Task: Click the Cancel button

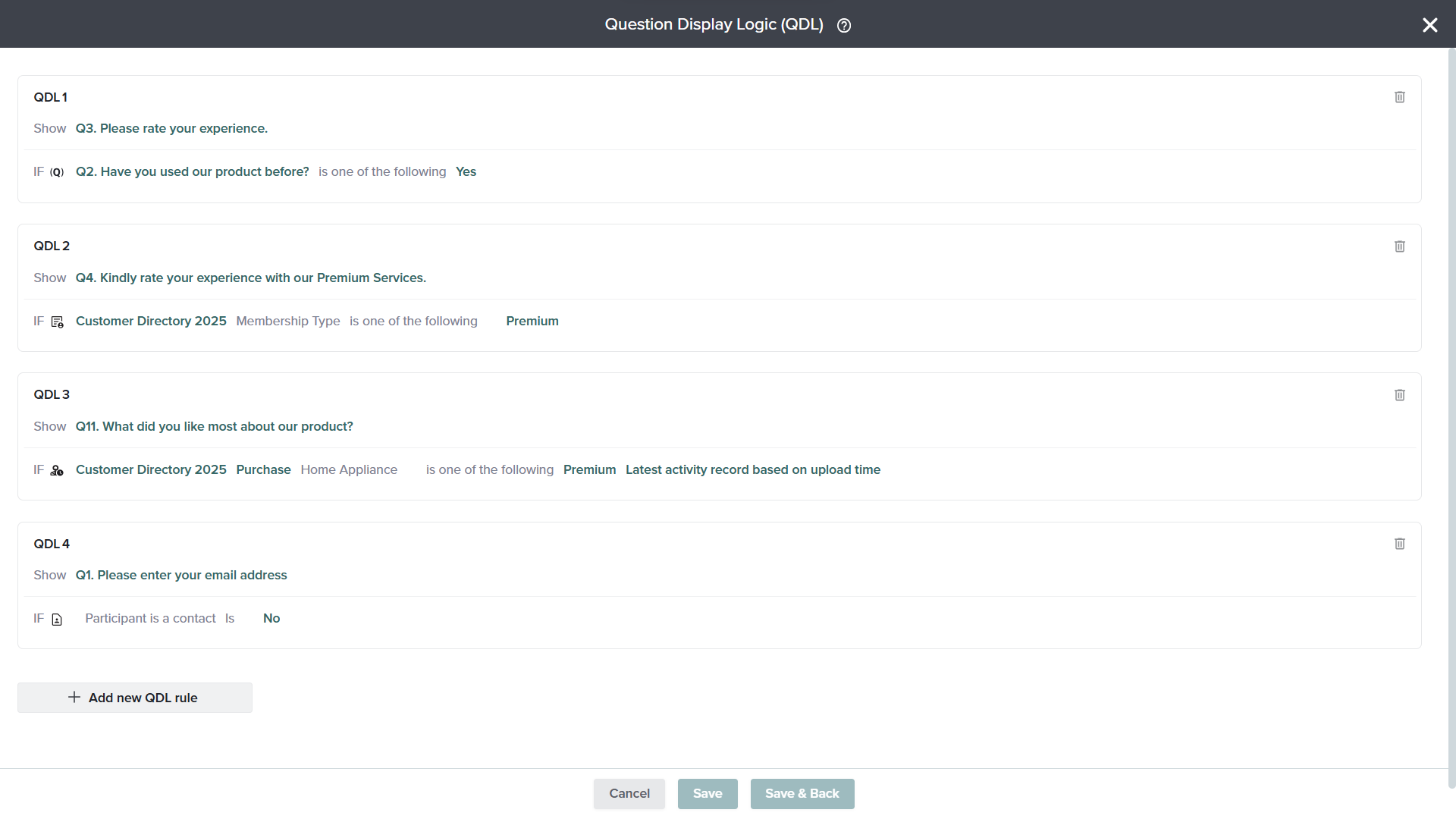Action: pyautogui.click(x=629, y=793)
